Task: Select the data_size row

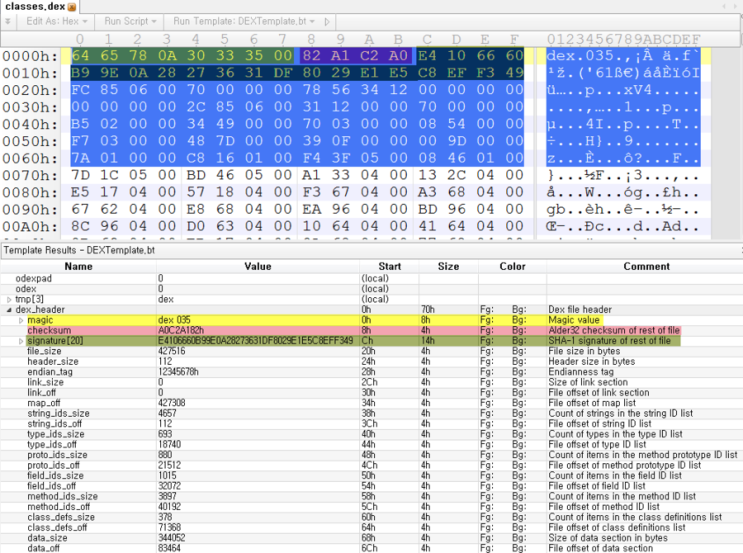Action: 372,538
